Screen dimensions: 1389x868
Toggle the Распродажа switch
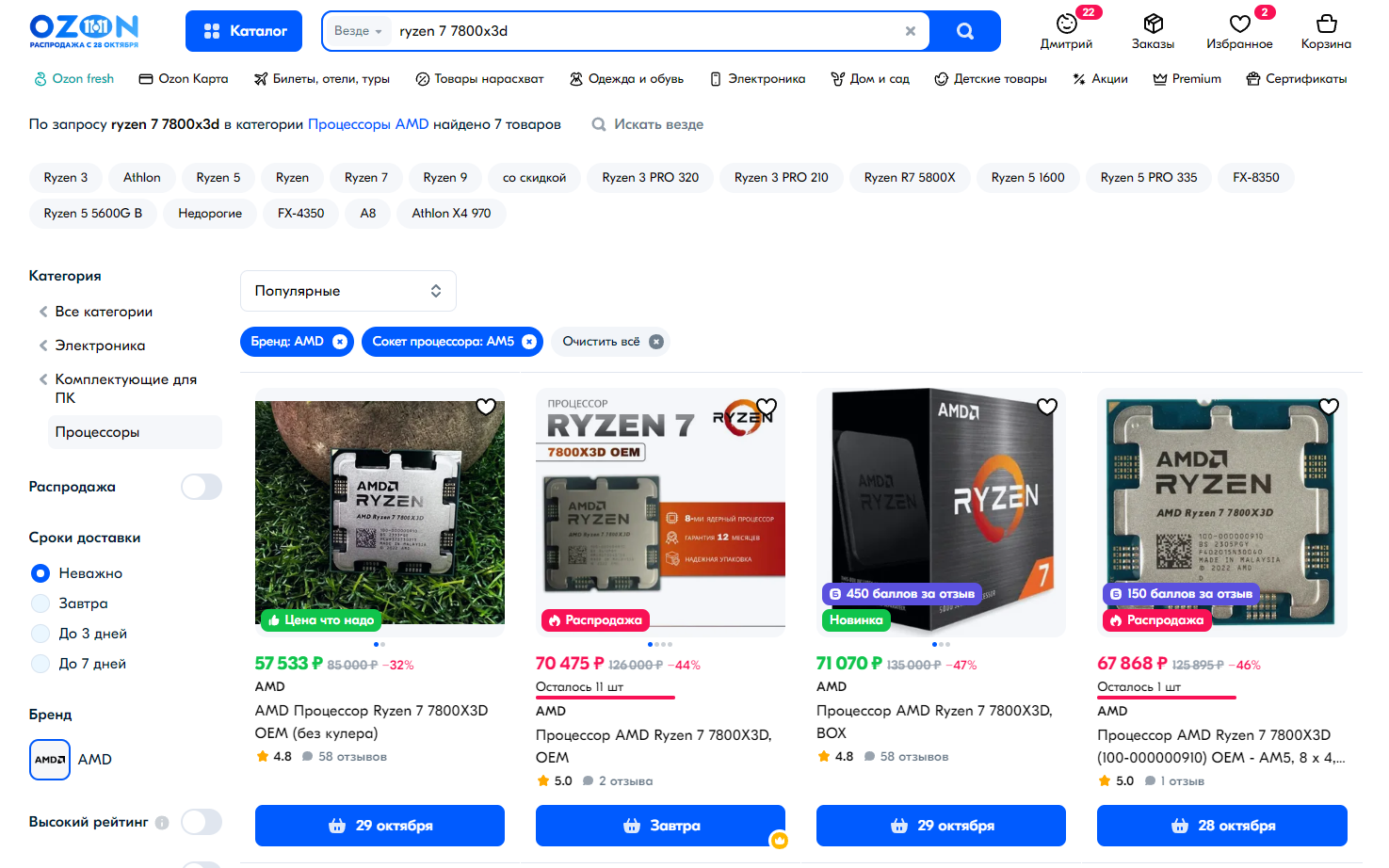[x=202, y=487]
